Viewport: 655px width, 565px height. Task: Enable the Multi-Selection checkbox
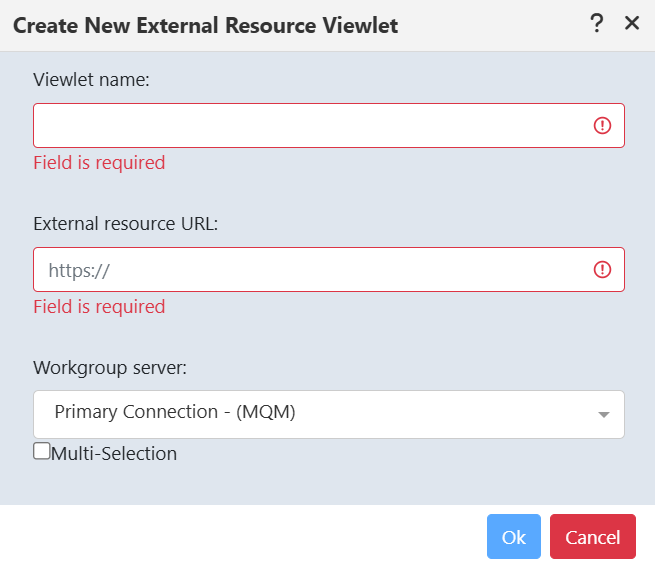[x=42, y=451]
